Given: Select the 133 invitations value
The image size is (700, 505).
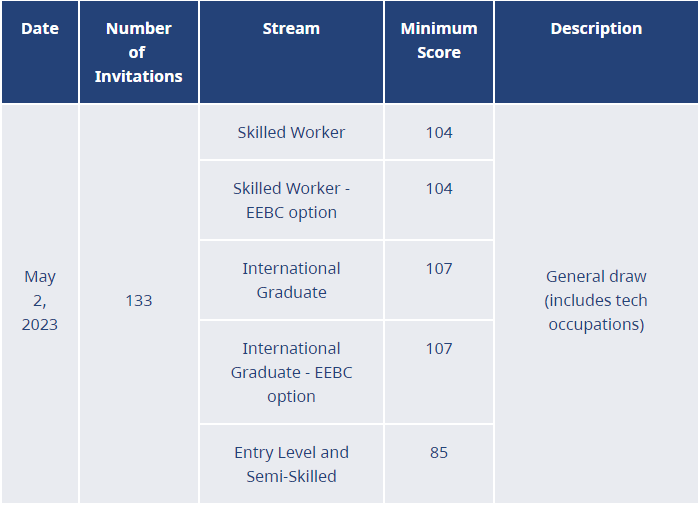Looking at the screenshot, I should pyautogui.click(x=138, y=300).
